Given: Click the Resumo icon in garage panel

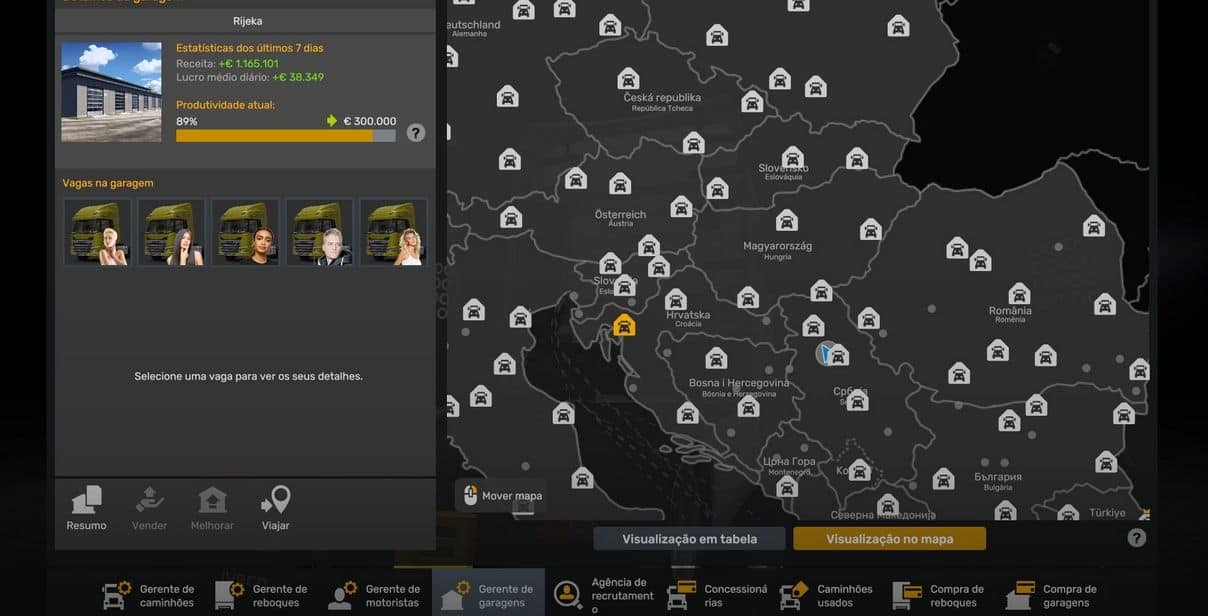Looking at the screenshot, I should click(86, 500).
